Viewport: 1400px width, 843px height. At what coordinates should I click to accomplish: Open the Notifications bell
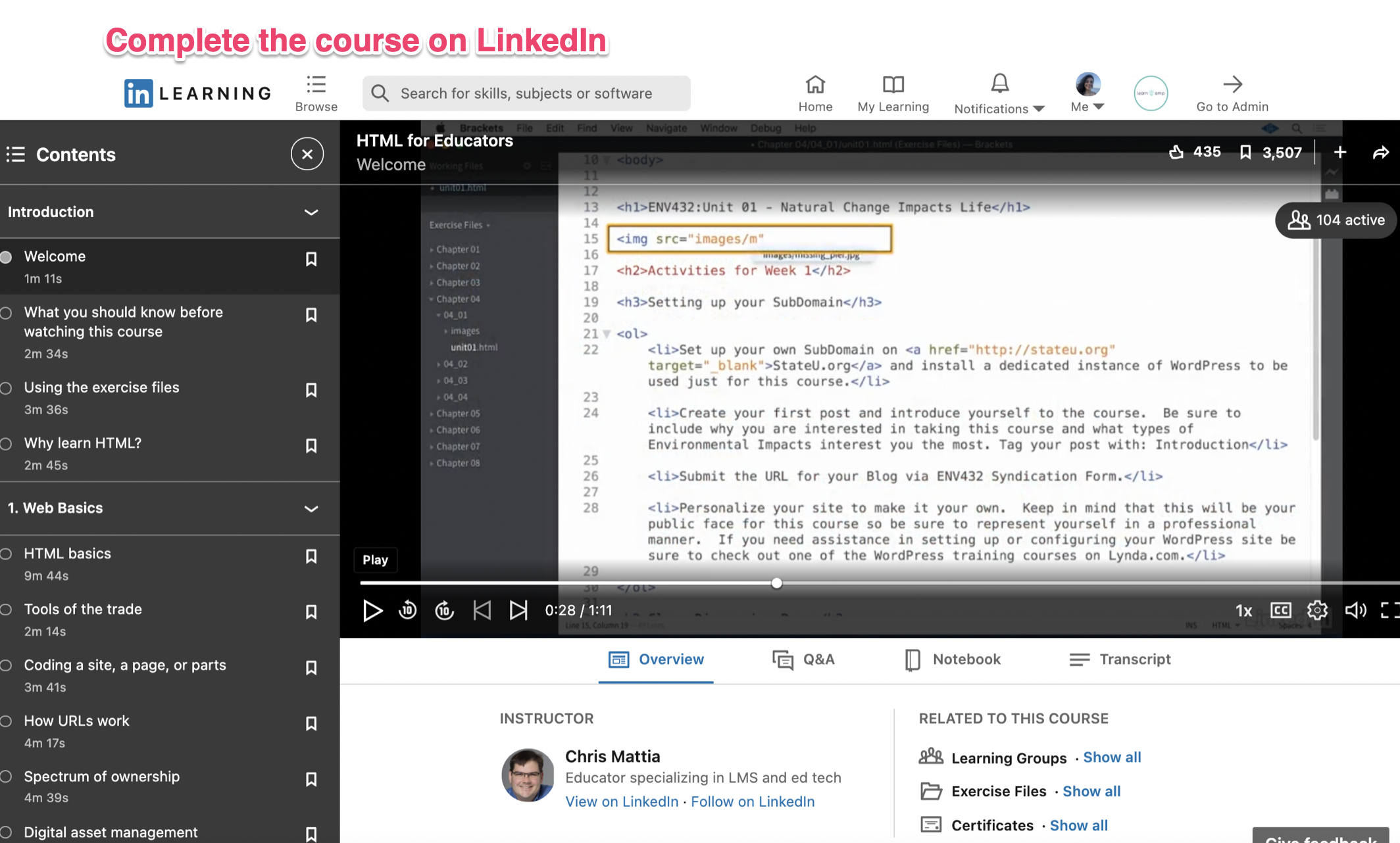tap(999, 84)
